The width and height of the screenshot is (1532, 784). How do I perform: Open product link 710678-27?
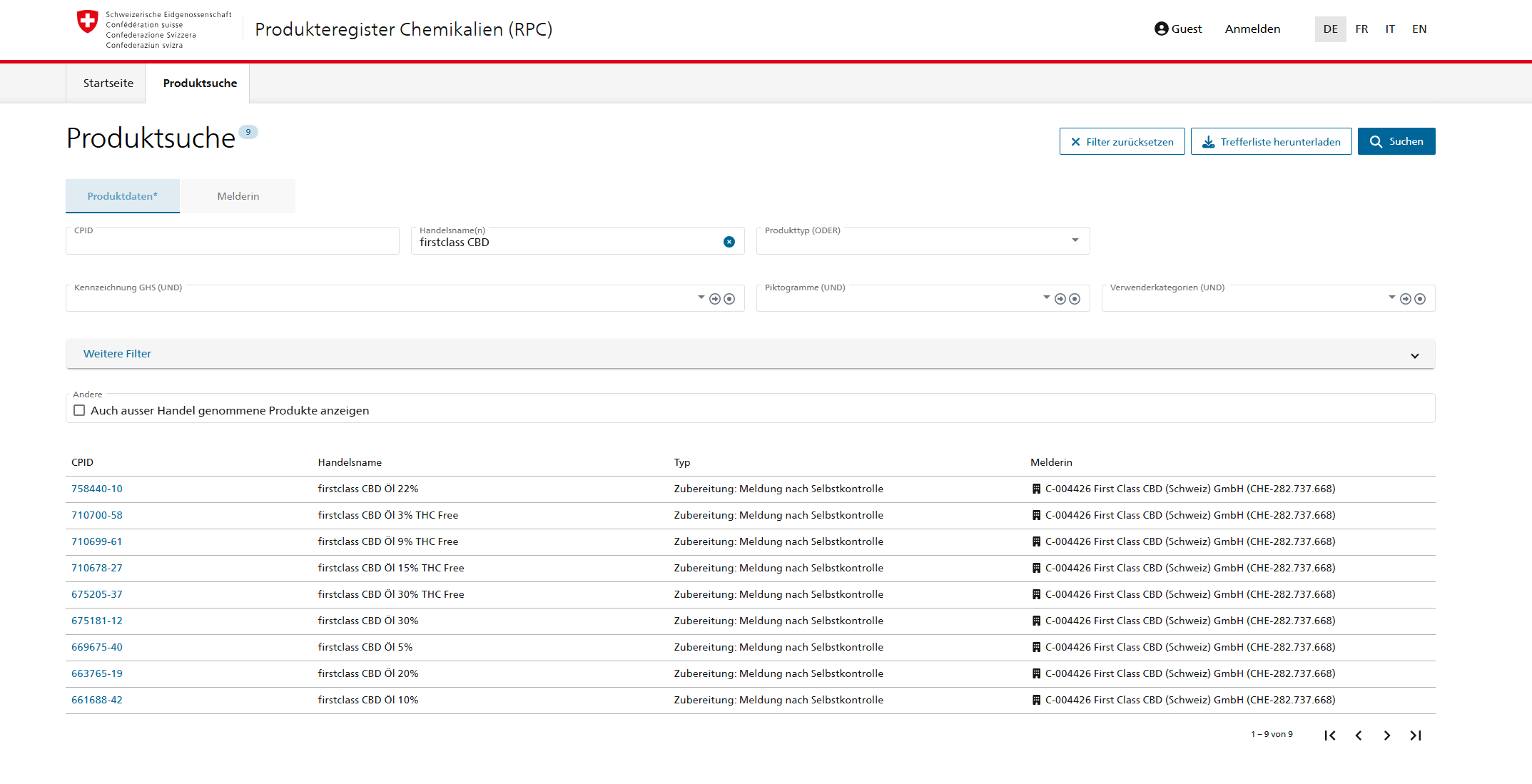point(97,568)
